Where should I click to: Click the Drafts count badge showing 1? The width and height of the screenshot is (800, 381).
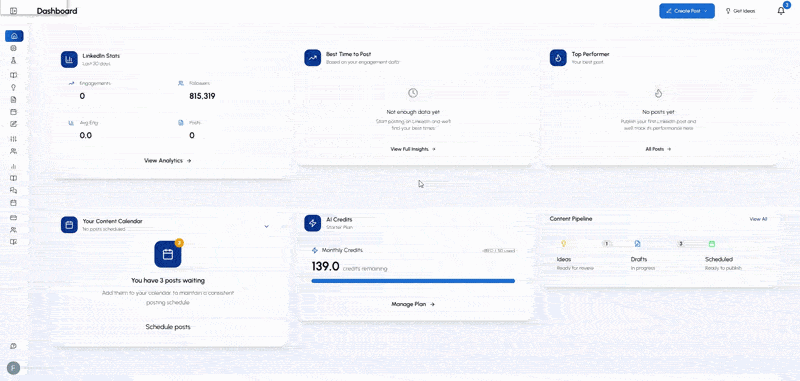[x=607, y=244]
